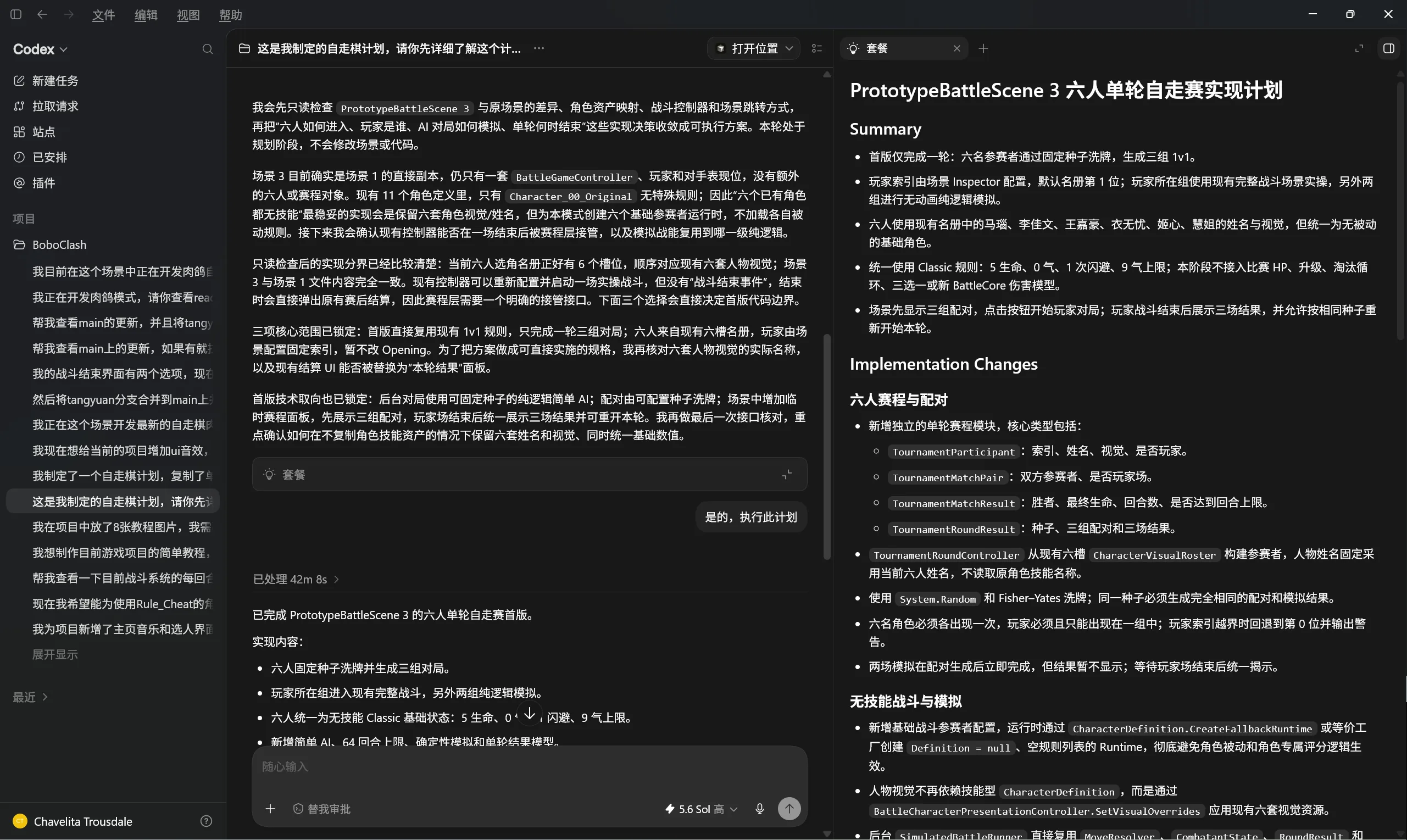Click the light bulb icon on 套餐 tab
This screenshot has height=840, width=1407.
coord(853,49)
